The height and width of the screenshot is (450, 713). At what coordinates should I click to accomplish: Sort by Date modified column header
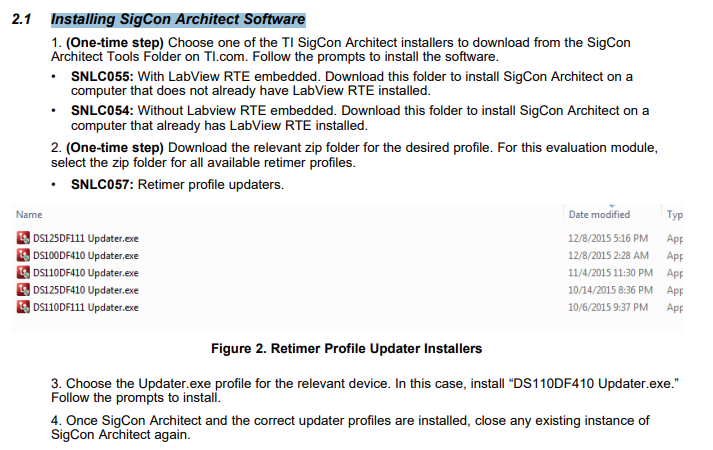coord(599,215)
